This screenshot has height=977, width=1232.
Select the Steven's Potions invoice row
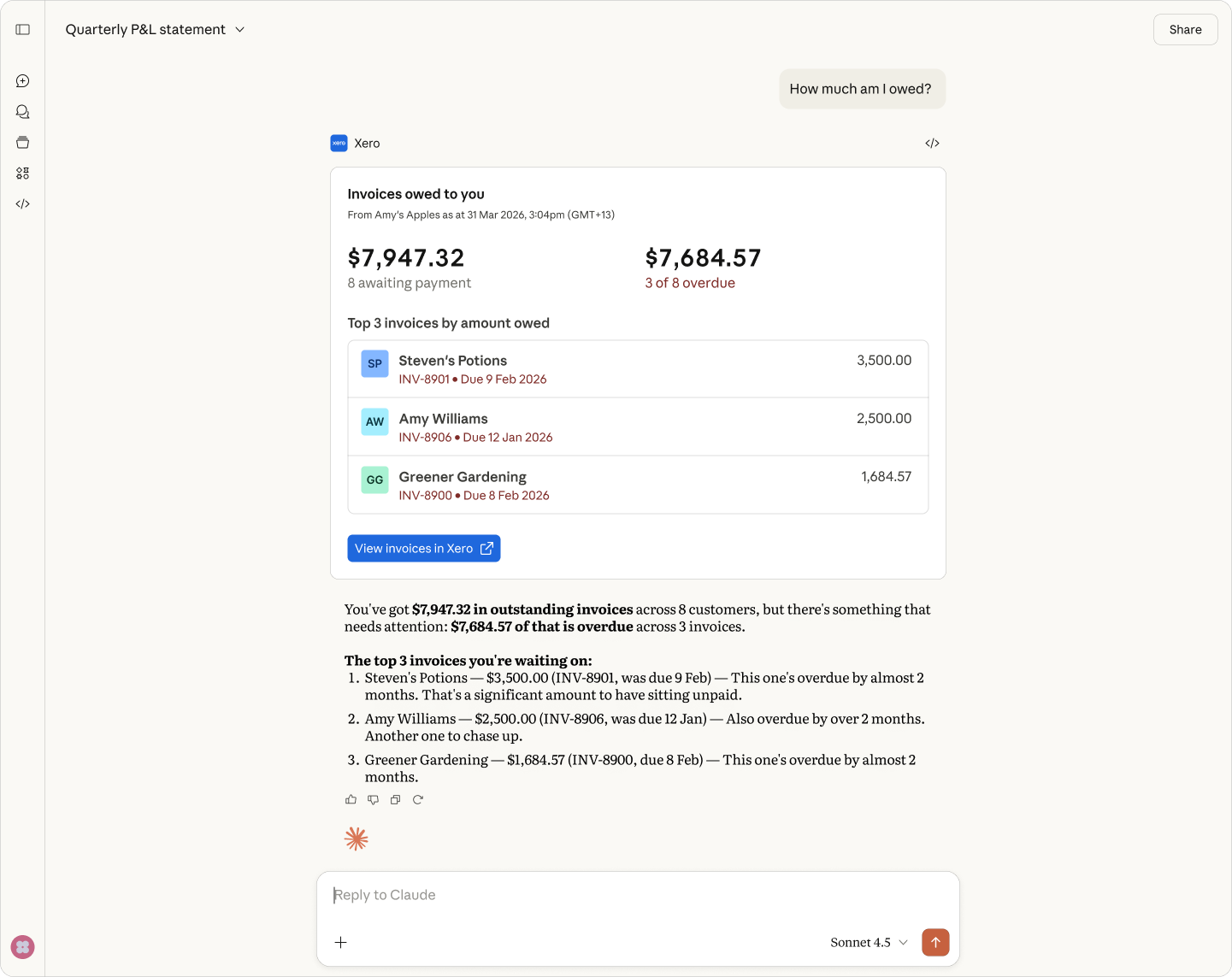(x=638, y=369)
